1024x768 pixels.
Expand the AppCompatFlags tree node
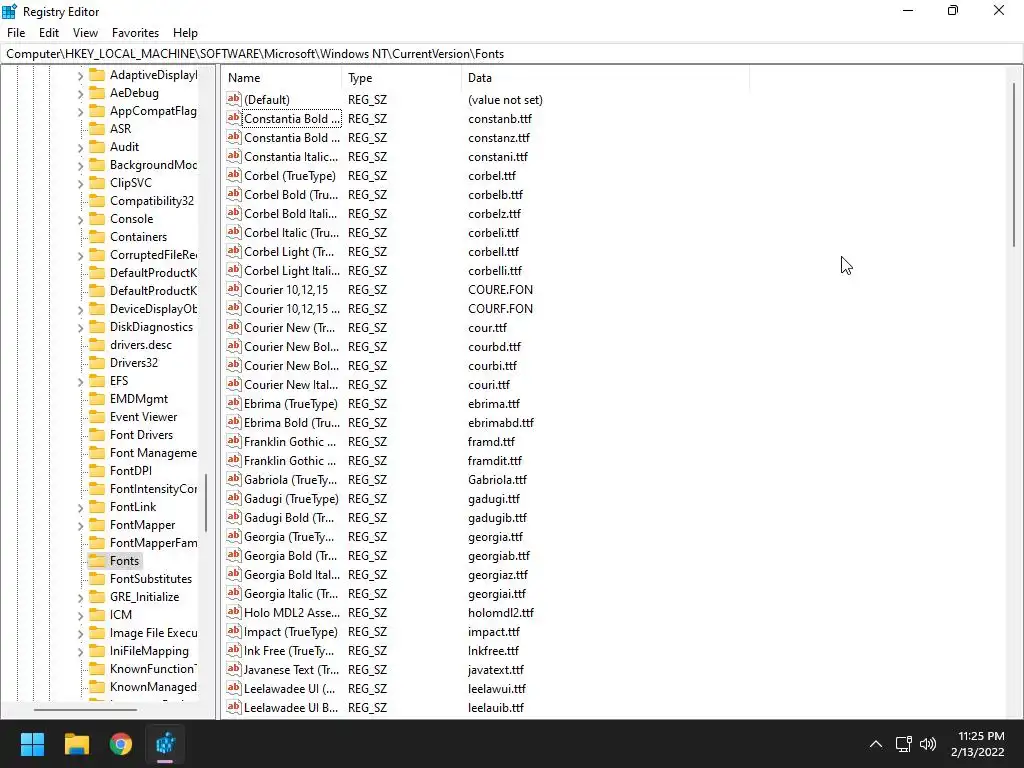coord(80,112)
